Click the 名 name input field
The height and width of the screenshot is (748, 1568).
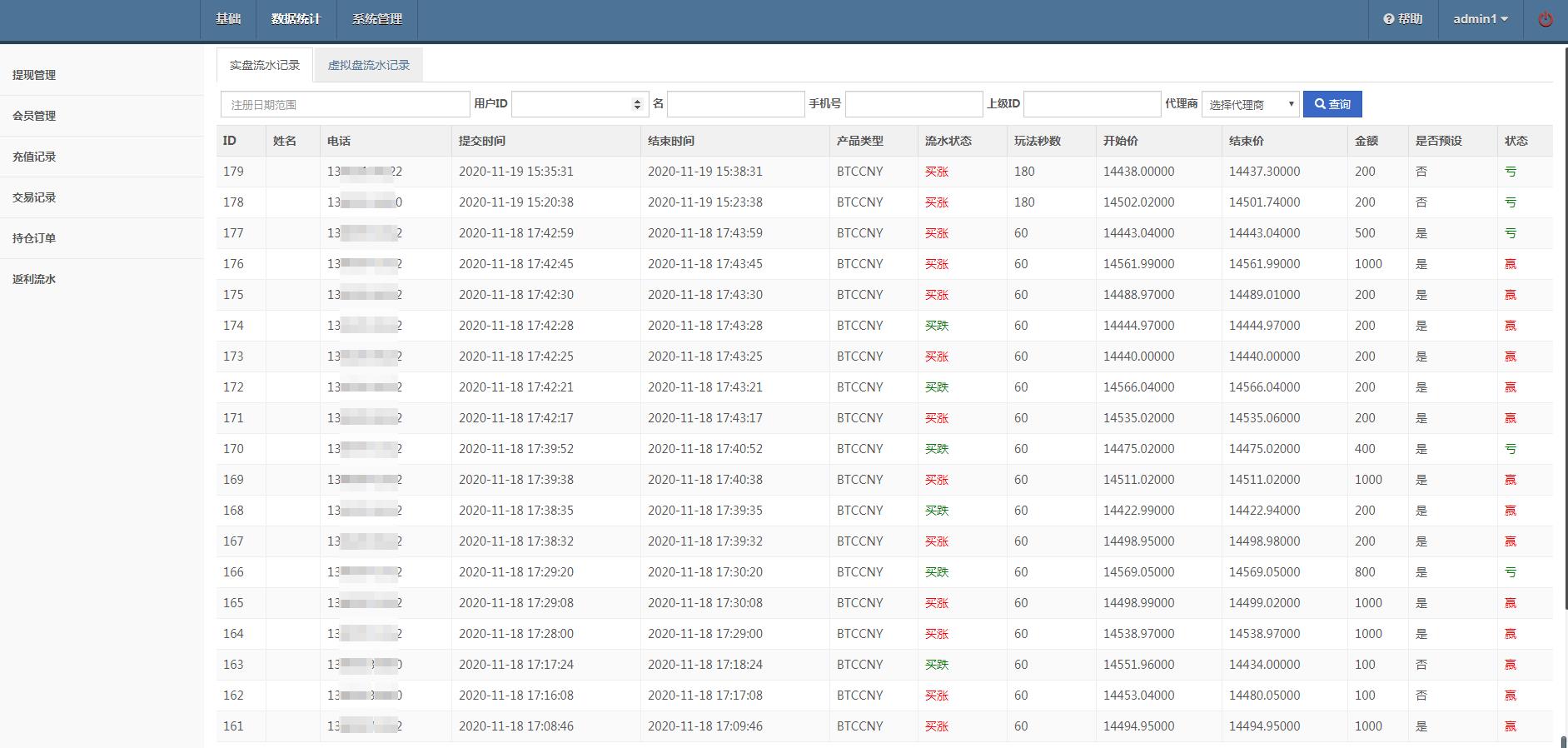[x=735, y=104]
